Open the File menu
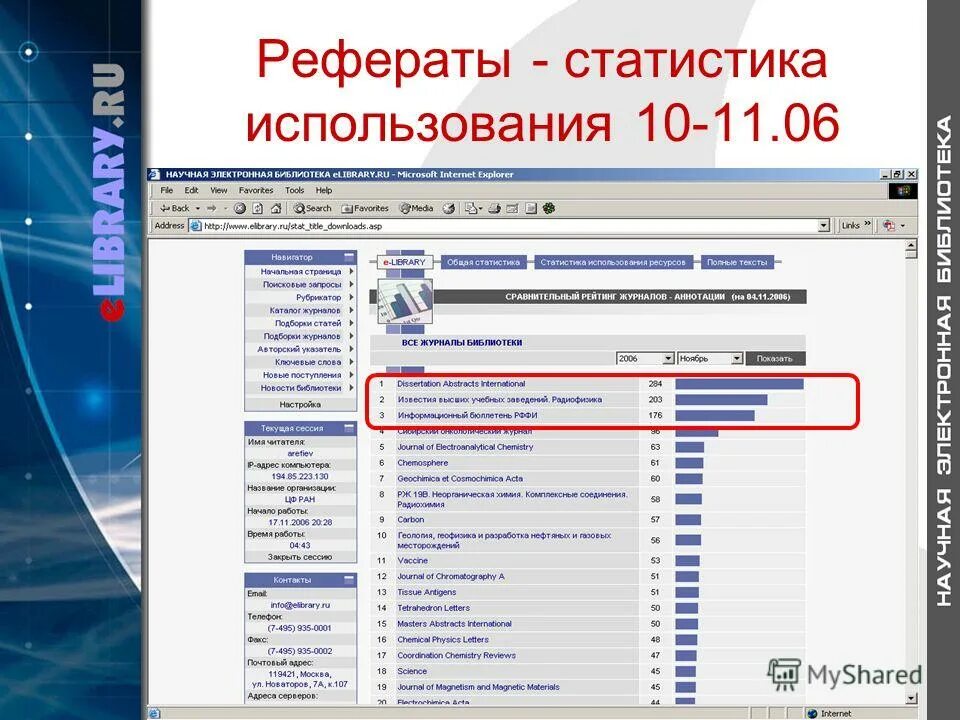960x720 pixels. (x=165, y=188)
